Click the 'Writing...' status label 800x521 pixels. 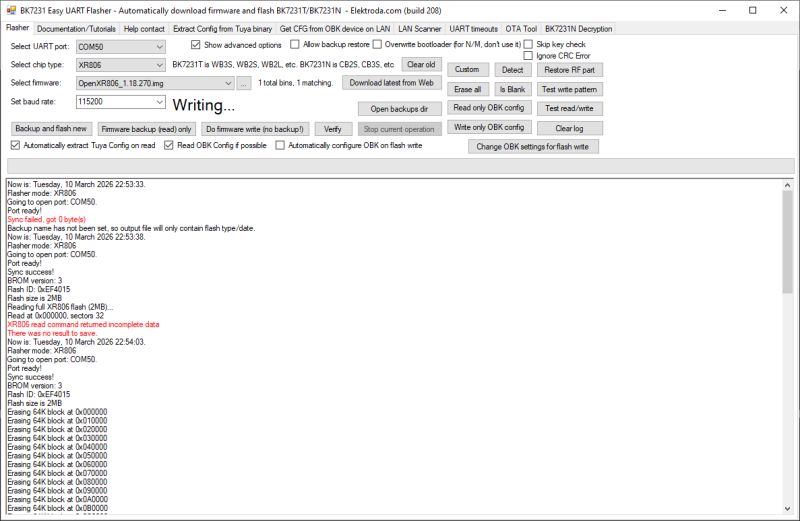pyautogui.click(x=204, y=105)
